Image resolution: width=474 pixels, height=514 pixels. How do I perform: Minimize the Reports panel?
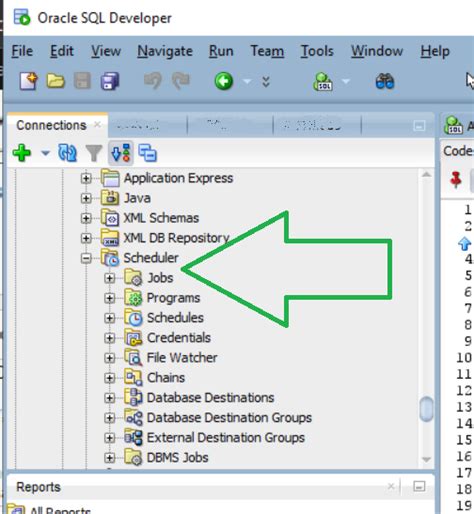(x=419, y=486)
